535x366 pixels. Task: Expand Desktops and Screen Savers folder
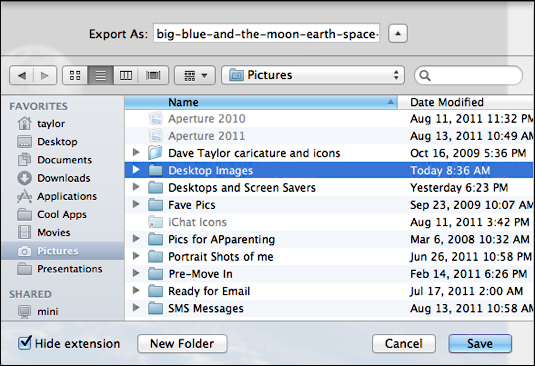(136, 187)
